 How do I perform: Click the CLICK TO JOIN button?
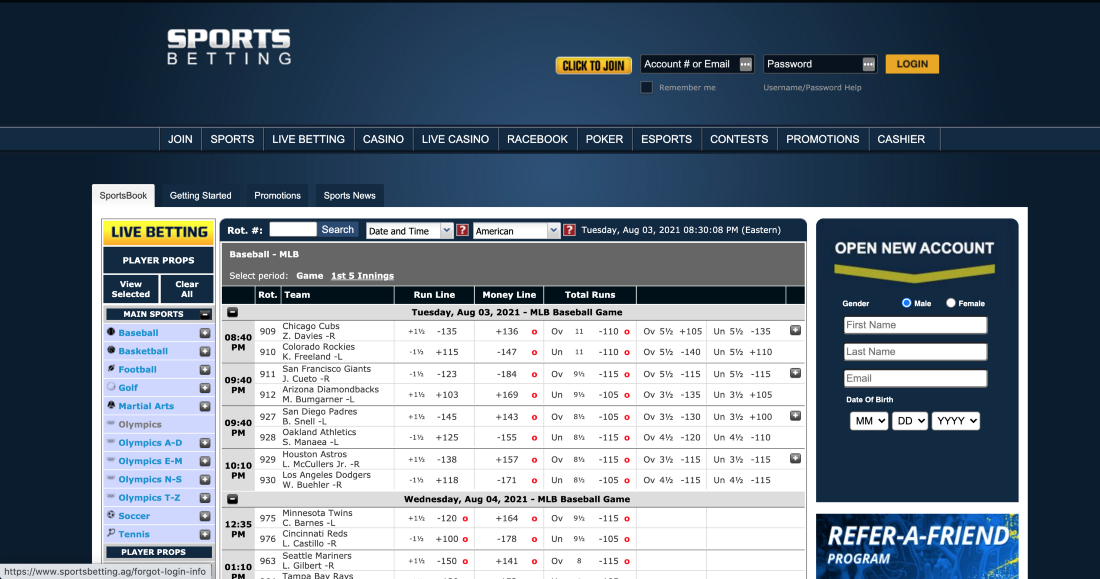point(593,65)
